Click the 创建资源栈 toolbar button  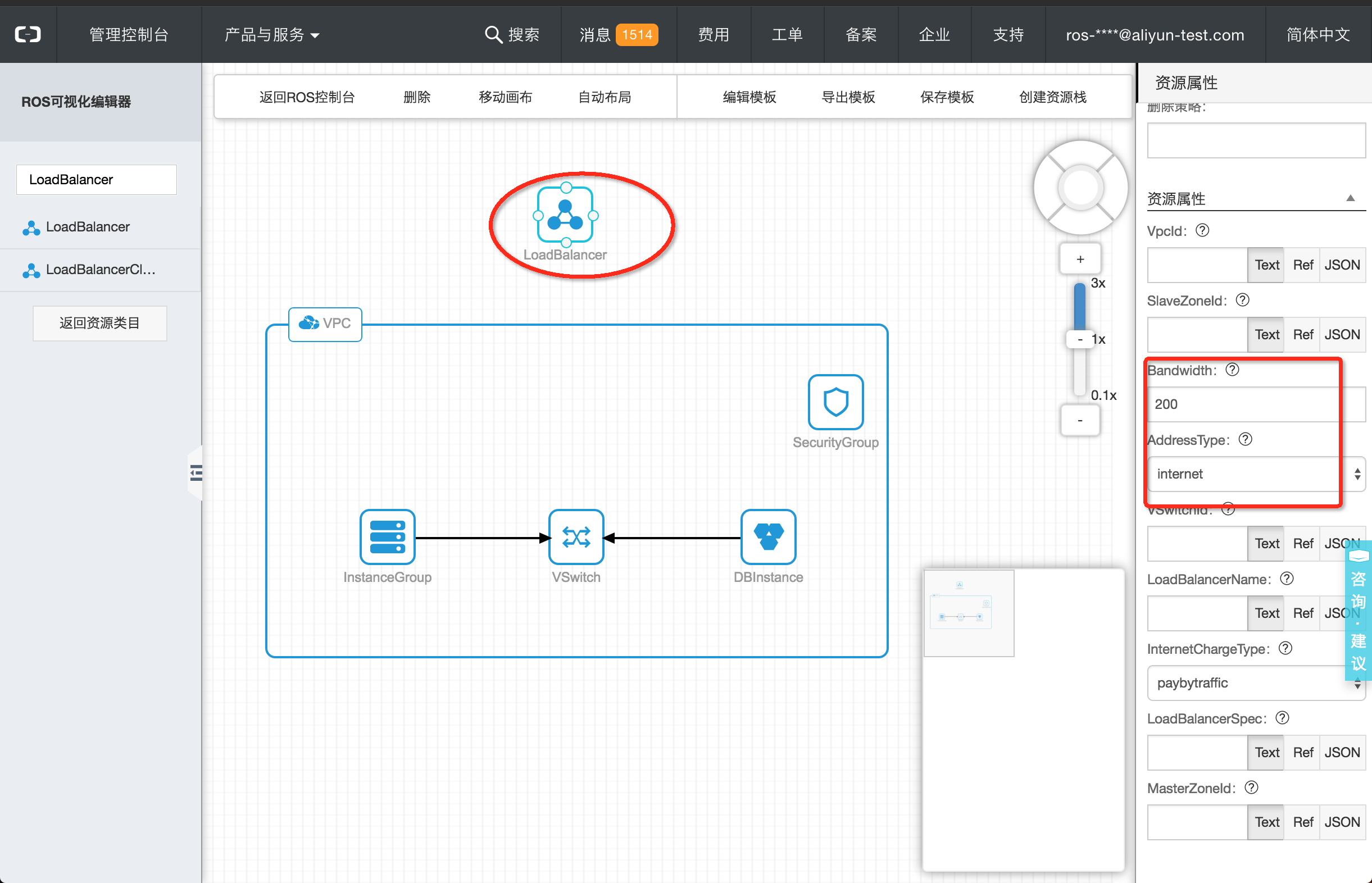point(1053,97)
